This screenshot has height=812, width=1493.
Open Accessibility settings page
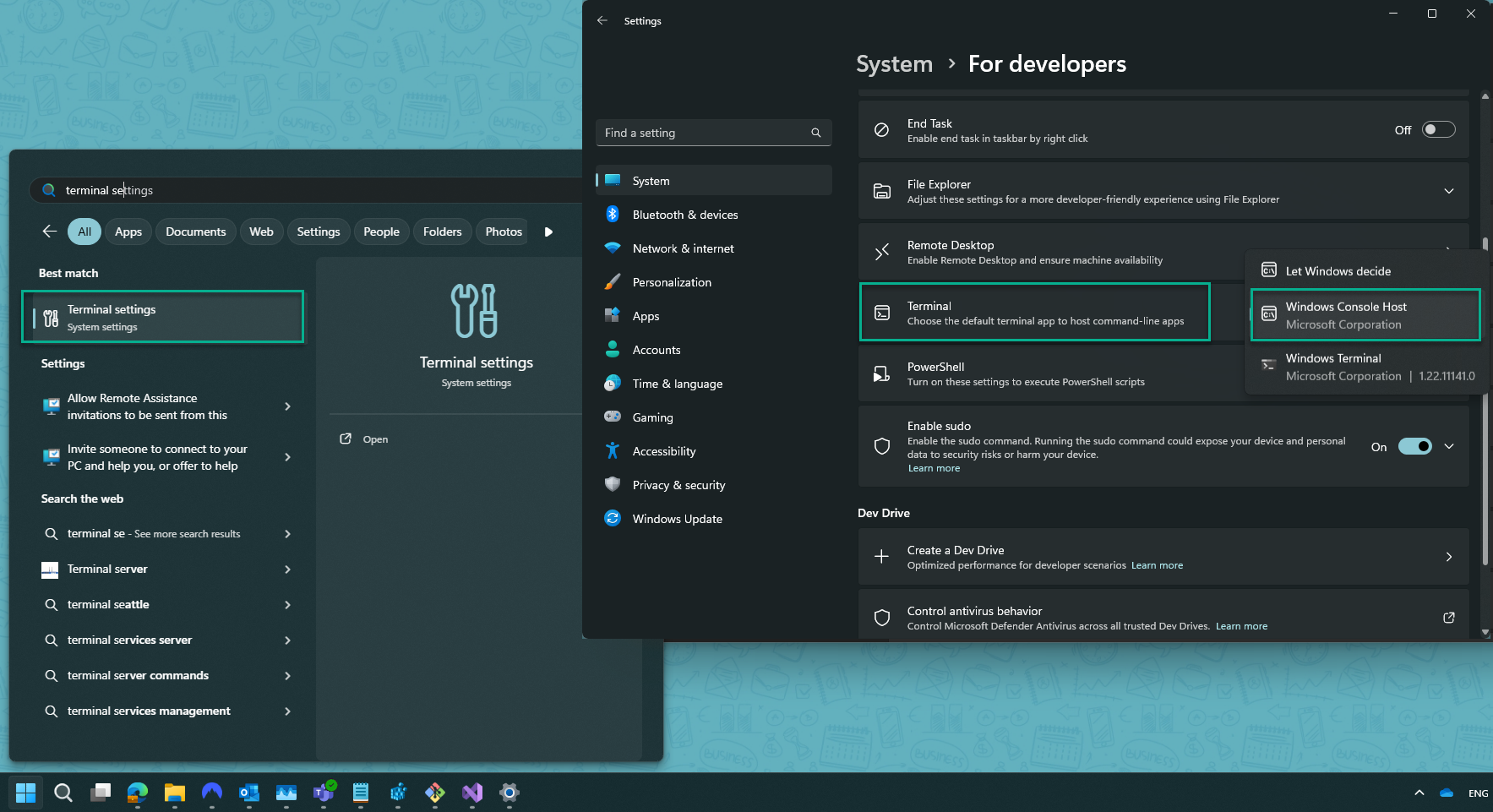pyautogui.click(x=713, y=451)
